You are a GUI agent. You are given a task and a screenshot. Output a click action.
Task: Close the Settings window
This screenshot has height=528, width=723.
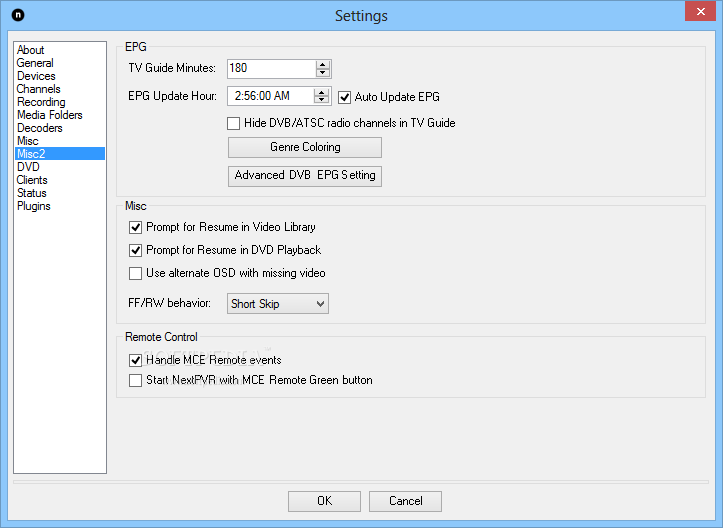700,12
